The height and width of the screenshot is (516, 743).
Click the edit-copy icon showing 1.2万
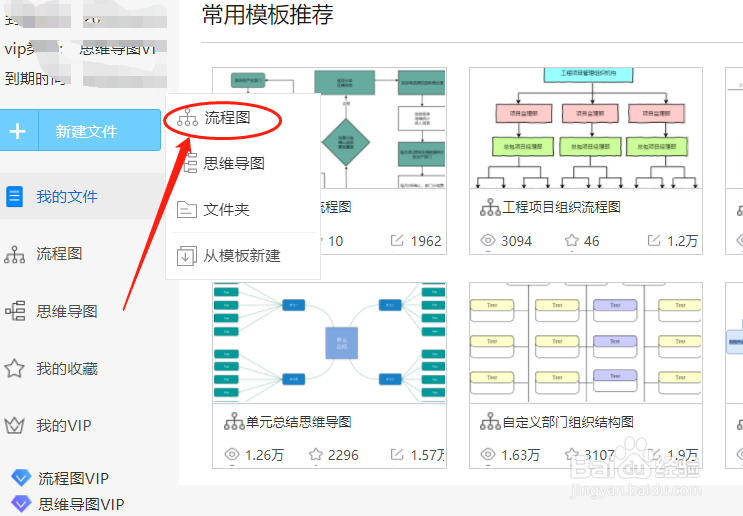click(x=654, y=240)
